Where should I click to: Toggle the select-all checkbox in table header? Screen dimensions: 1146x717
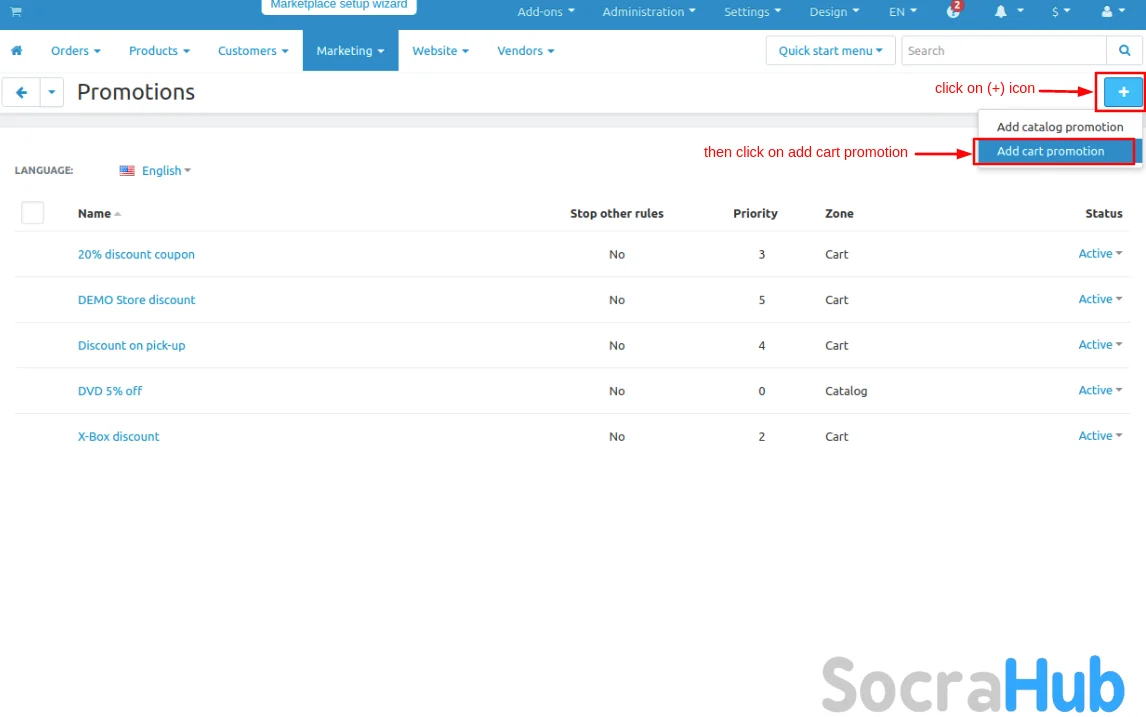click(x=33, y=213)
